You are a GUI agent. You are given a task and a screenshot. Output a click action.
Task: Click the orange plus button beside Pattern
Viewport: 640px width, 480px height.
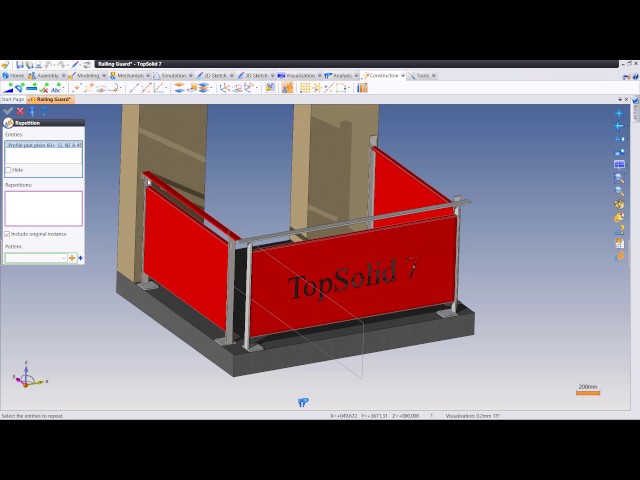(x=72, y=258)
